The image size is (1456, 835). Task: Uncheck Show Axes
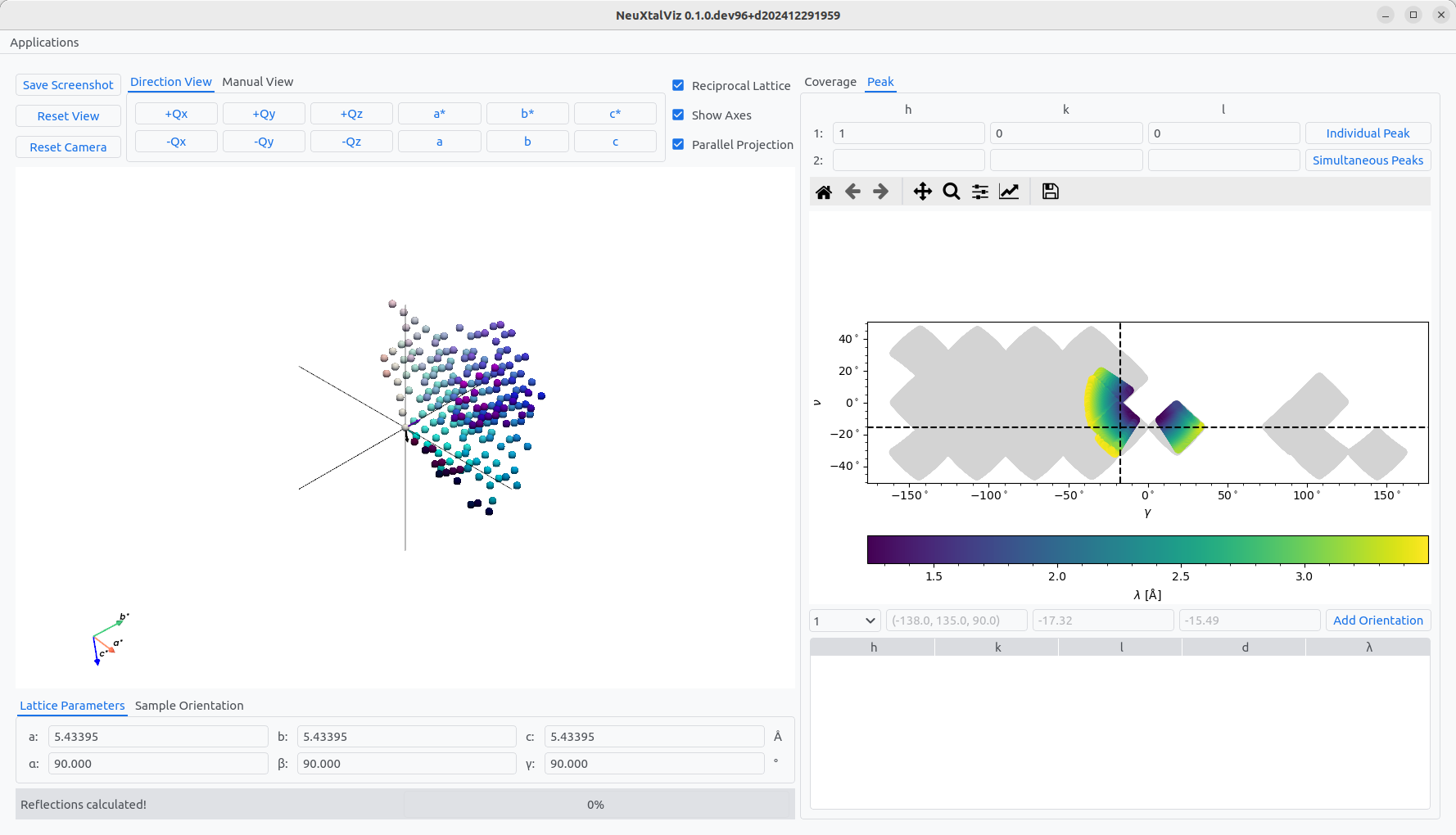pyautogui.click(x=678, y=115)
